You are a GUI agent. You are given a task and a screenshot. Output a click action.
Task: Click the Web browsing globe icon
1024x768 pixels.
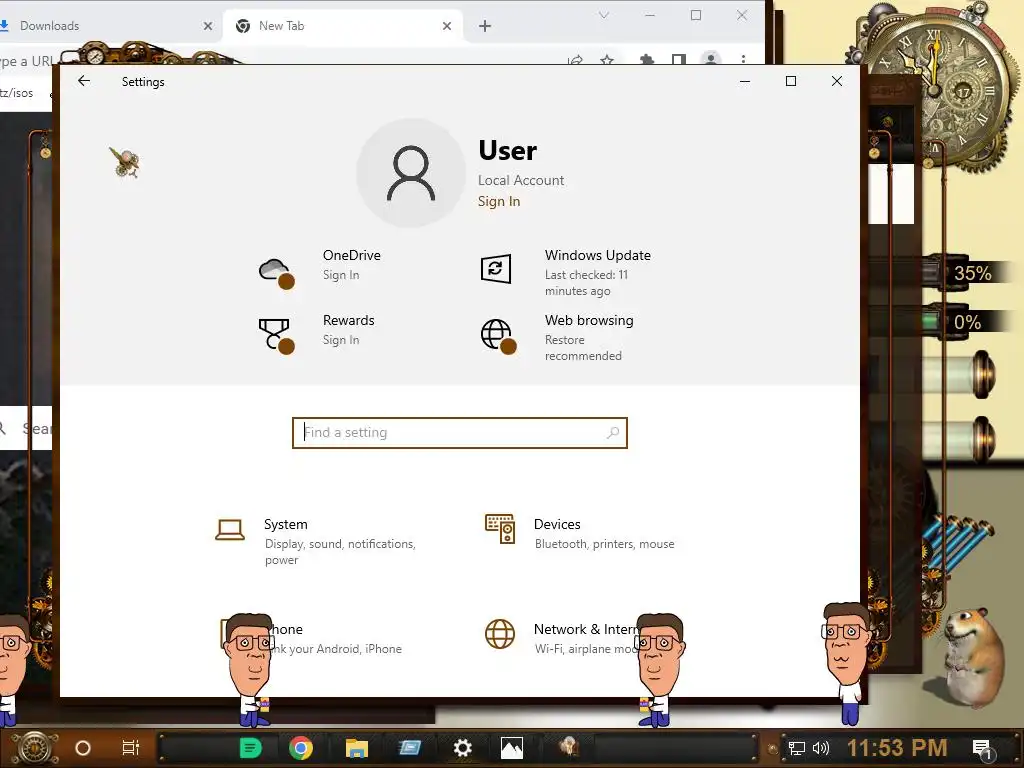point(498,336)
